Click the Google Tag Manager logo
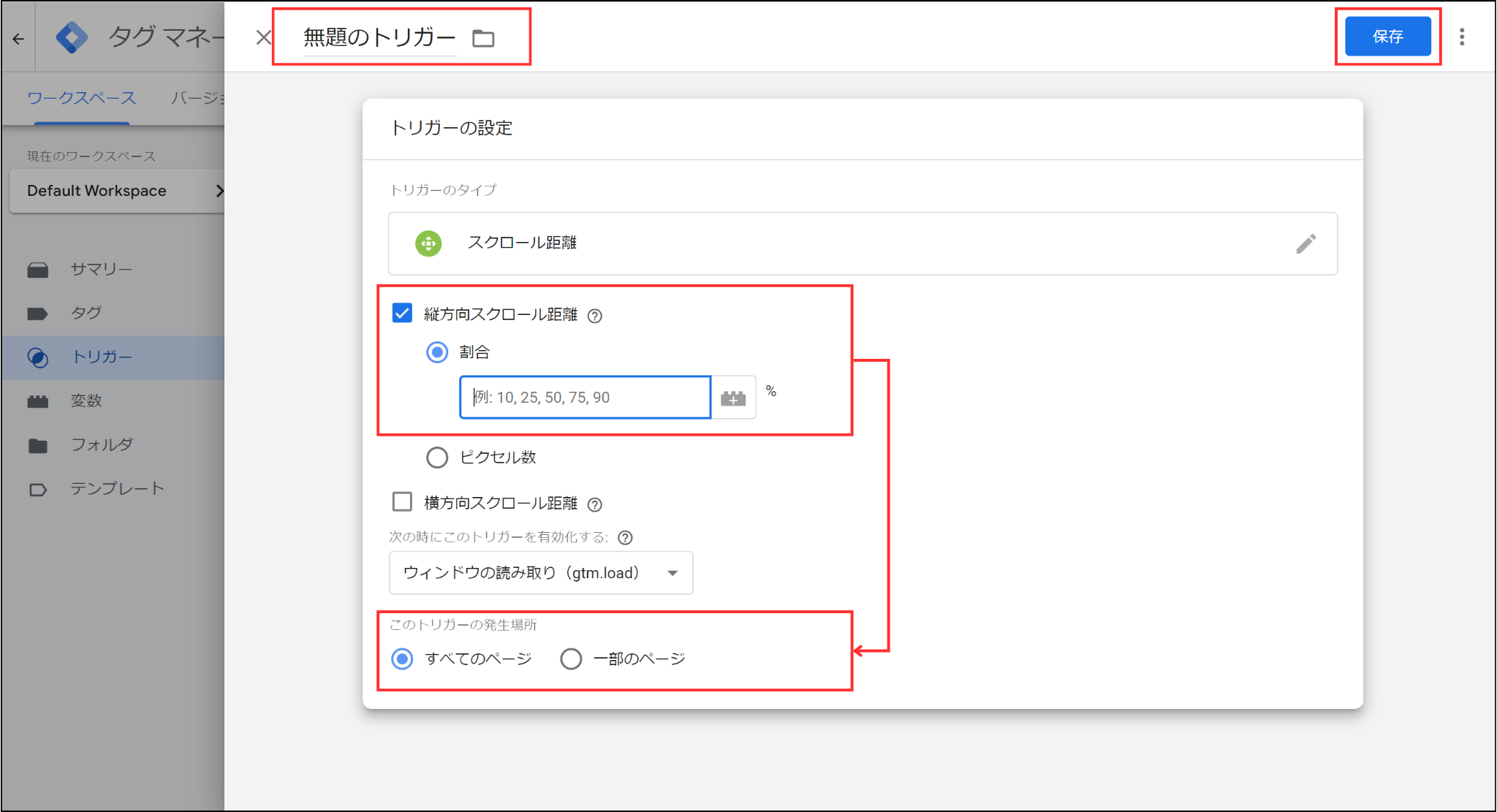Viewport: 1497px width, 812px height. [x=72, y=37]
